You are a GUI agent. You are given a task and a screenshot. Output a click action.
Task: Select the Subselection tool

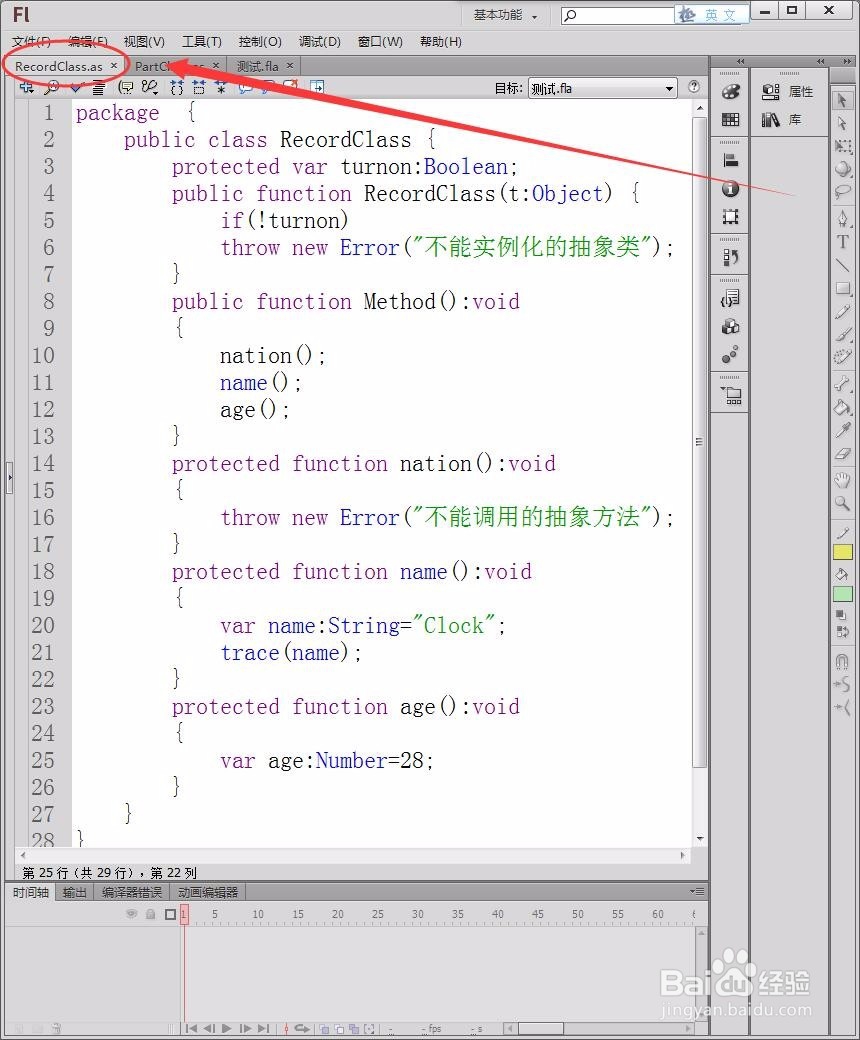842,123
